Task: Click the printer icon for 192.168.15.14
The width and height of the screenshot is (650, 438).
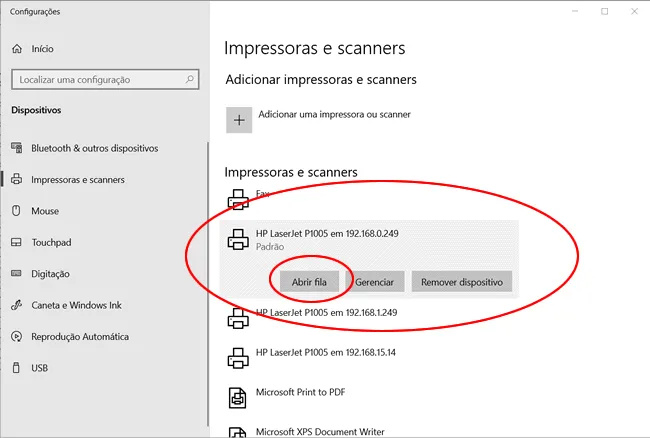Action: coord(238,358)
